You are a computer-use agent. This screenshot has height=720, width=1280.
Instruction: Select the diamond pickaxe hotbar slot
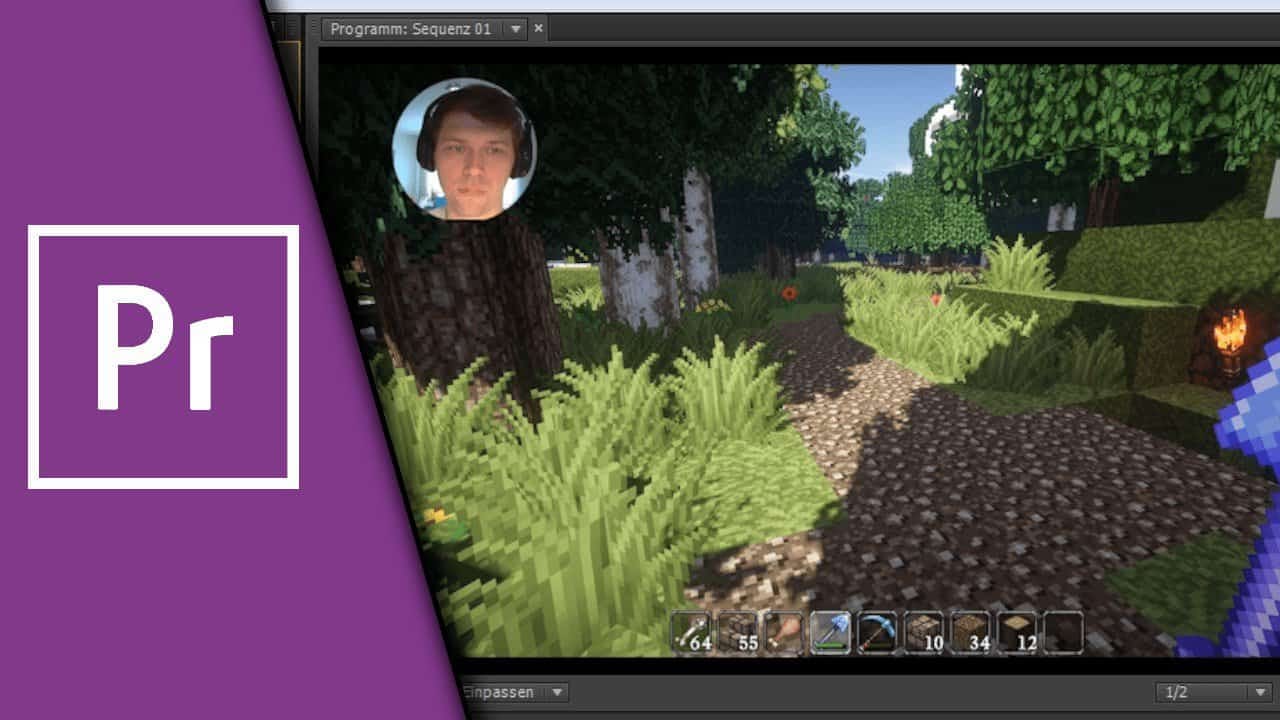click(x=878, y=633)
